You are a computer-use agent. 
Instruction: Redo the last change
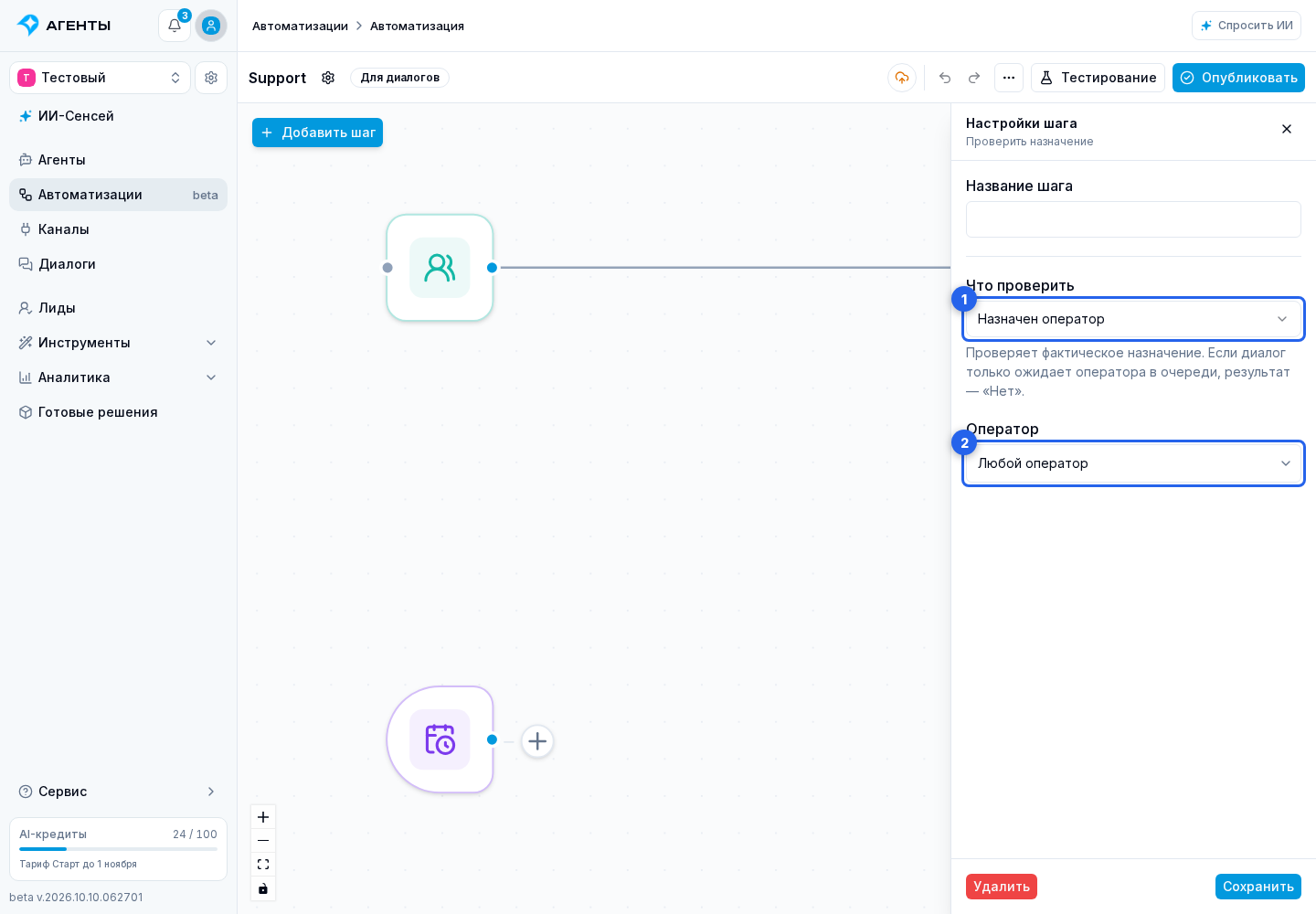(974, 78)
